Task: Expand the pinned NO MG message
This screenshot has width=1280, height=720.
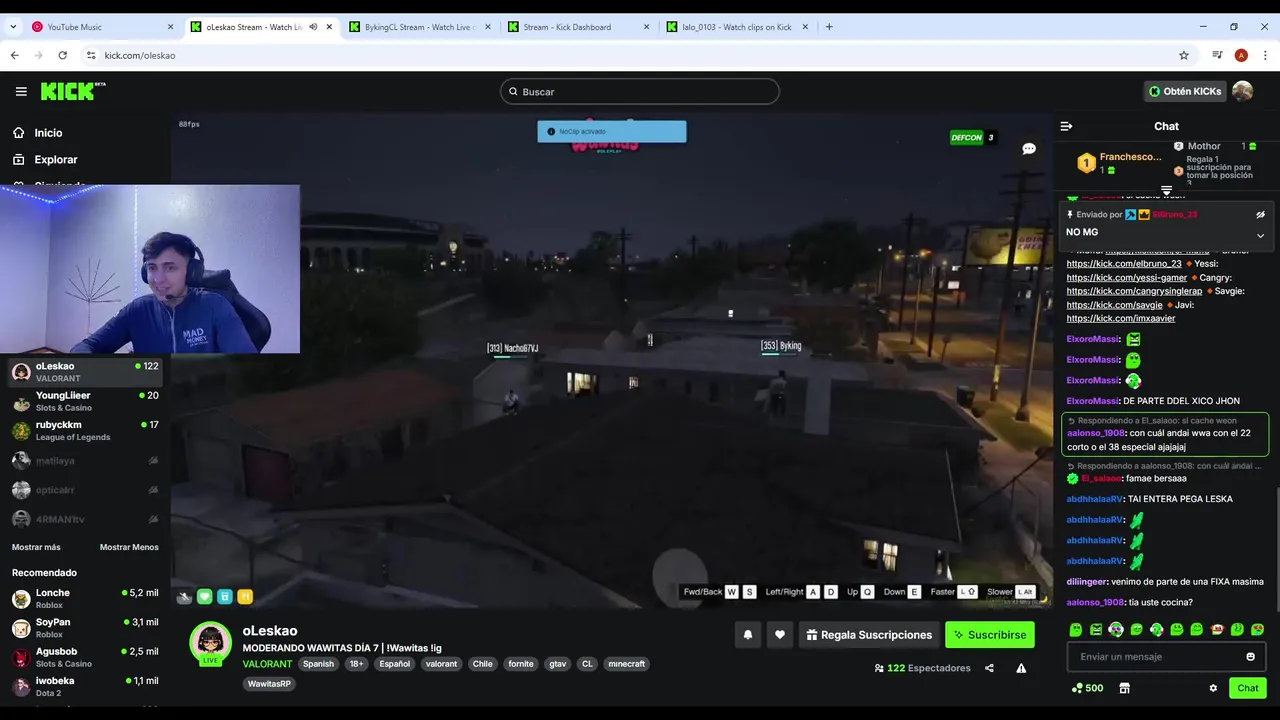Action: click(x=1260, y=236)
